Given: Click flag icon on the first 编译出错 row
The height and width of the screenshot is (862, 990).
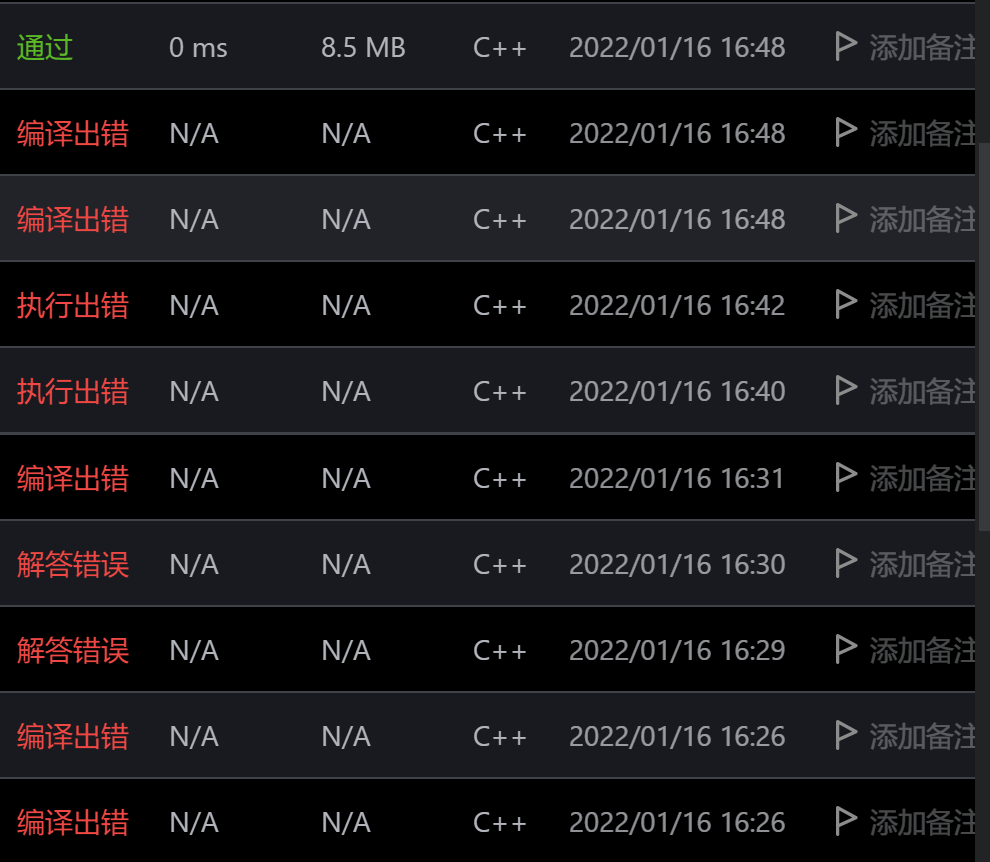Looking at the screenshot, I should (846, 132).
